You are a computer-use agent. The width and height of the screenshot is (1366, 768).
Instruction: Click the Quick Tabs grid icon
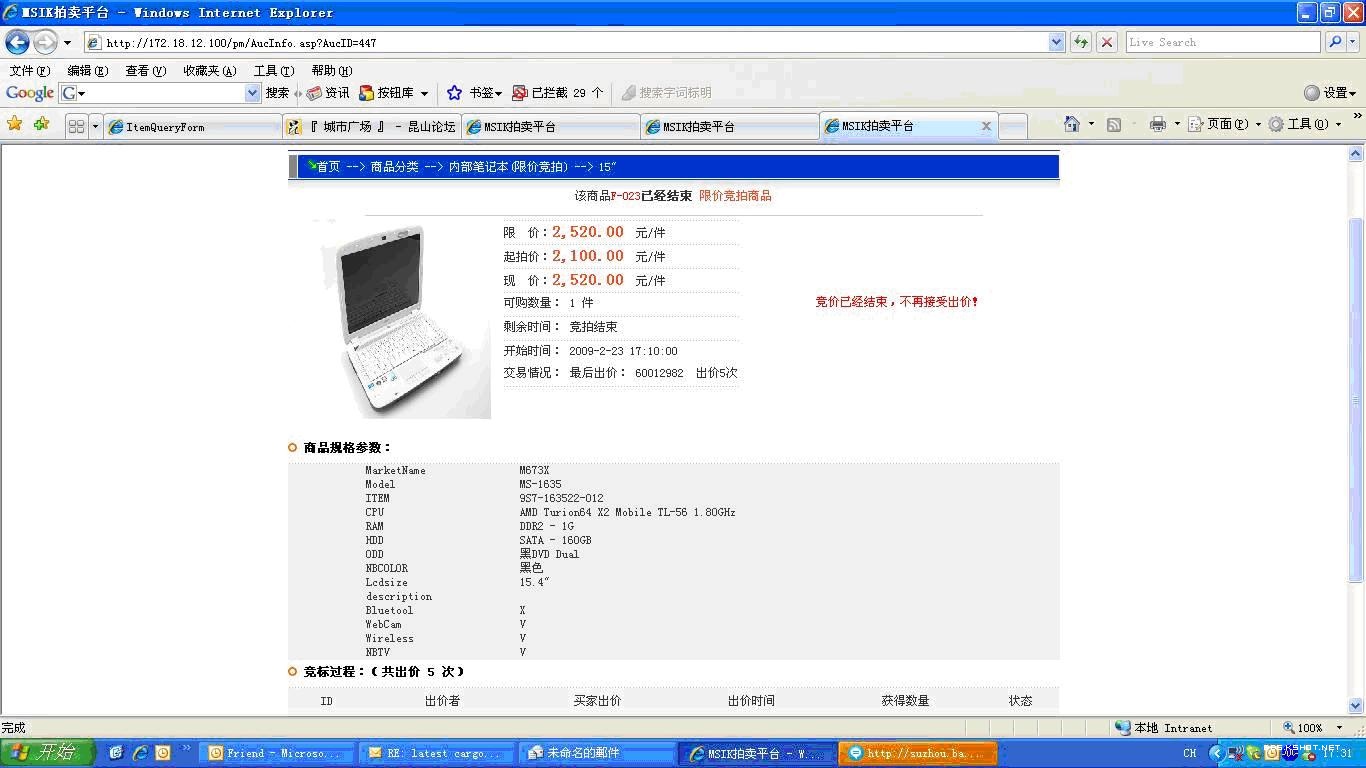click(x=76, y=126)
